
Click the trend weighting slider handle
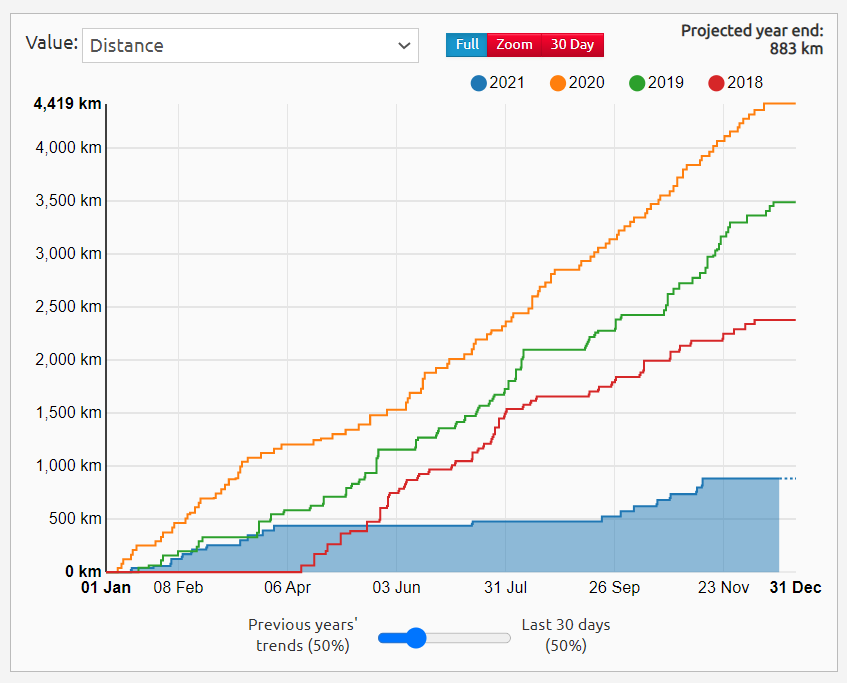[416, 637]
